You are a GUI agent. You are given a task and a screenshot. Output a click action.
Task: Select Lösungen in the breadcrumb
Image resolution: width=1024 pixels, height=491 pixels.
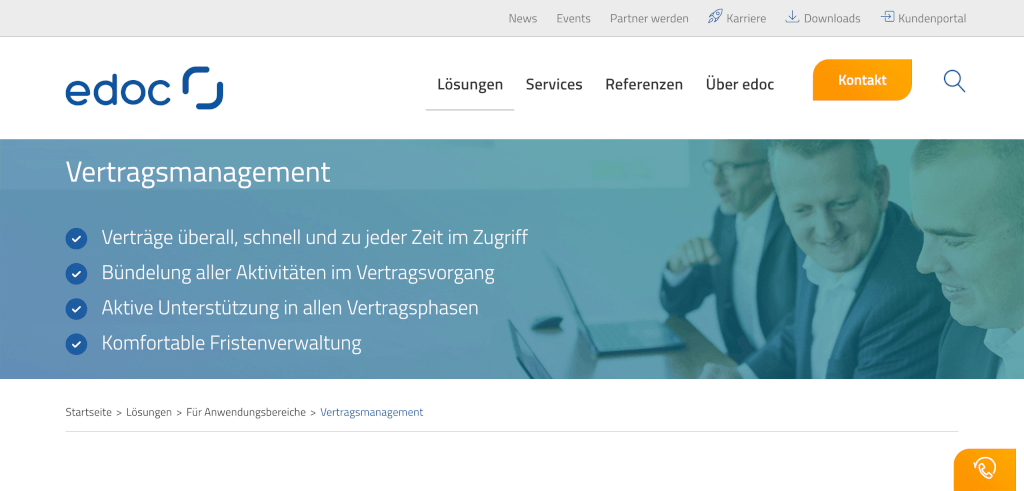pyautogui.click(x=149, y=412)
